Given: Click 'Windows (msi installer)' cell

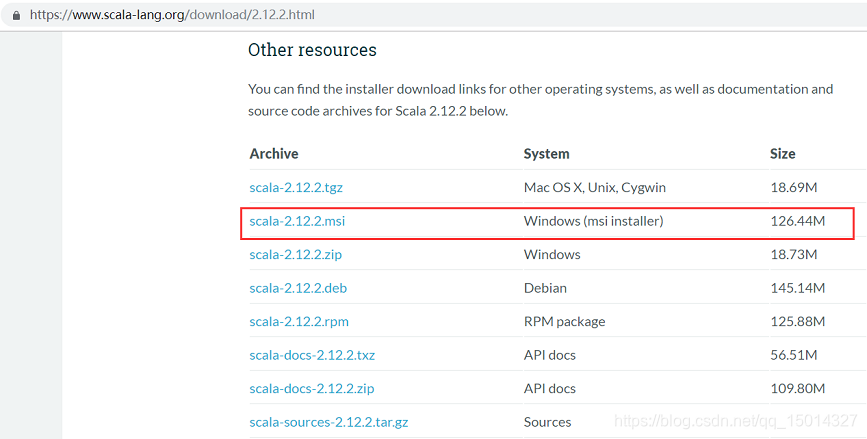Looking at the screenshot, I should pyautogui.click(x=593, y=221).
